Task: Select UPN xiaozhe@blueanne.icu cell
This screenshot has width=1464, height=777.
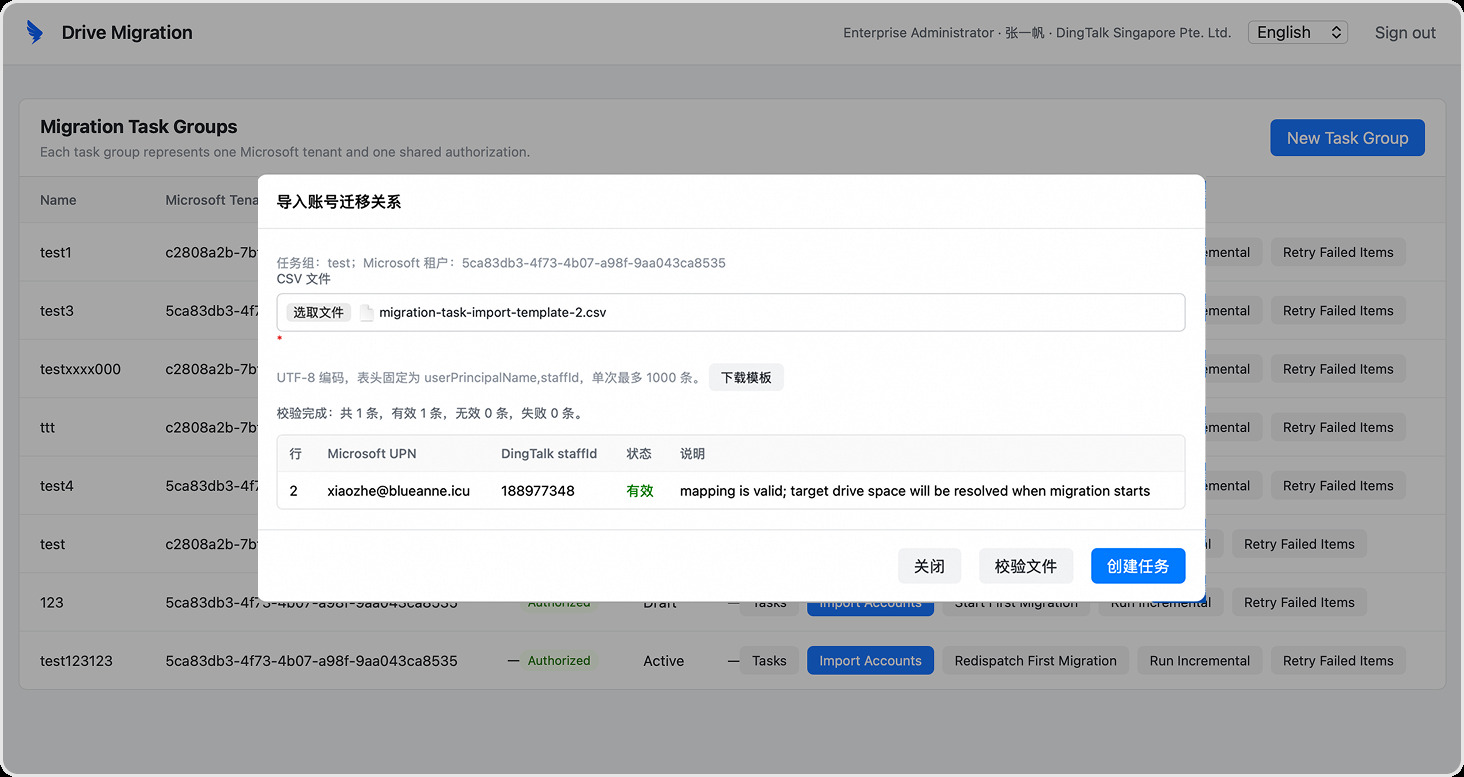Action: click(398, 491)
